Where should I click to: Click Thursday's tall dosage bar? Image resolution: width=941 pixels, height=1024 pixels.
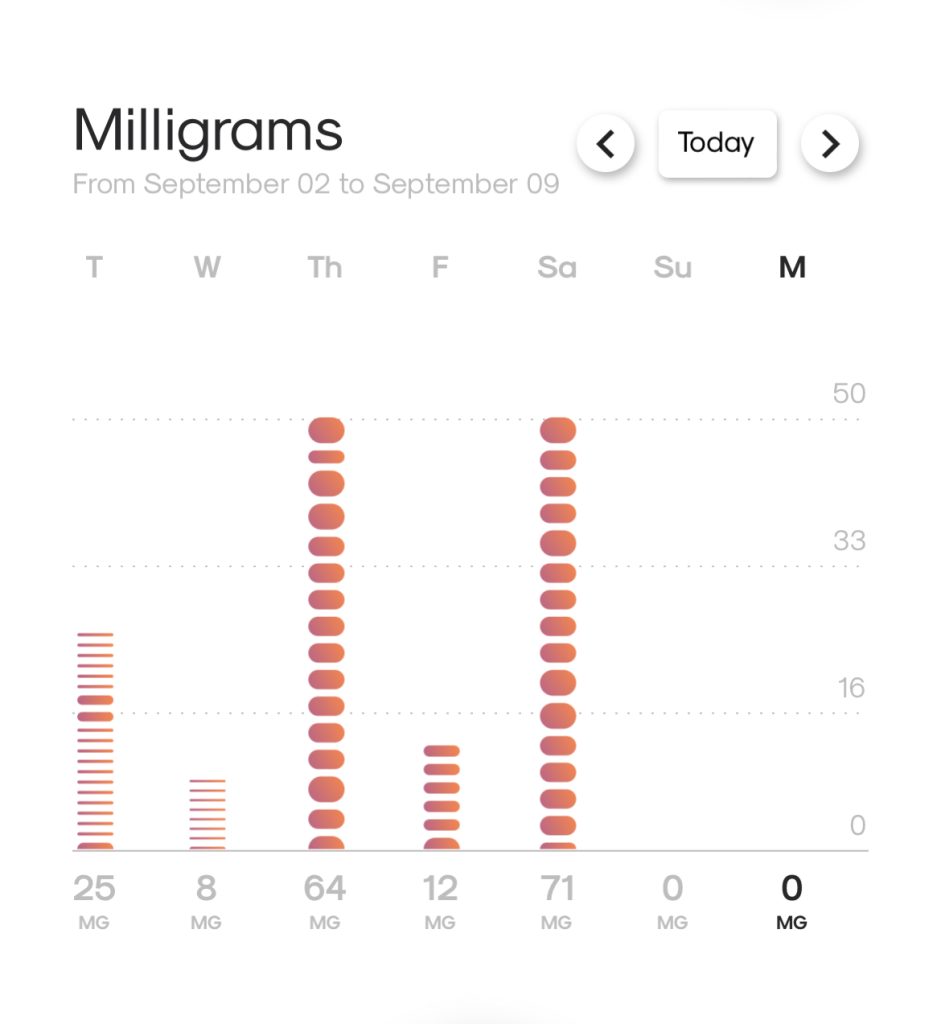pos(326,634)
